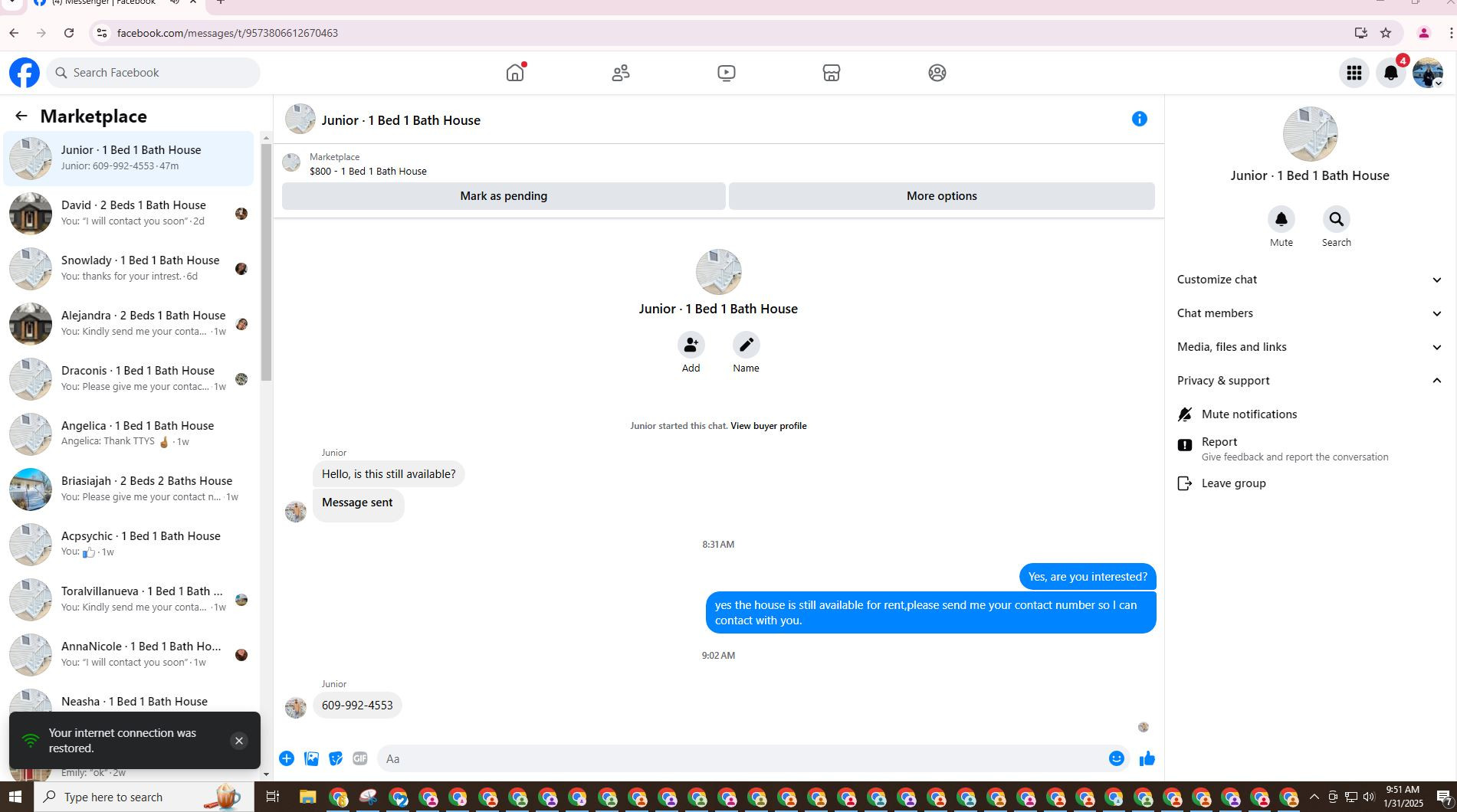This screenshot has width=1457, height=812.
Task: Open the taskbar clock and date
Action: [x=1403, y=797]
